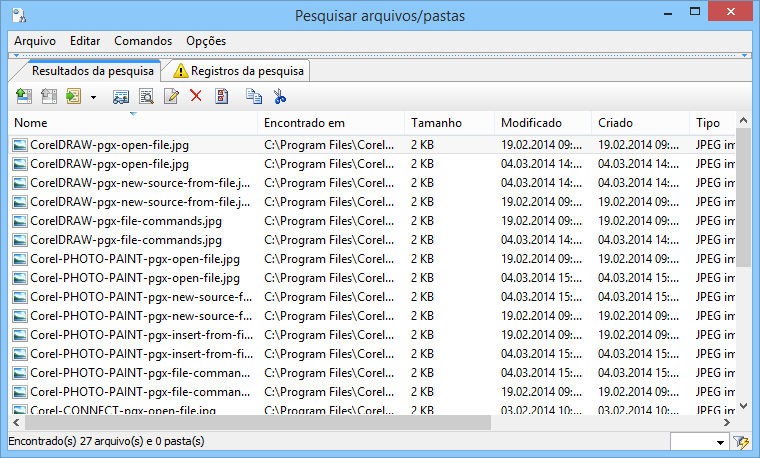Open the Opções menu
Image resolution: width=760 pixels, height=458 pixels.
click(206, 41)
